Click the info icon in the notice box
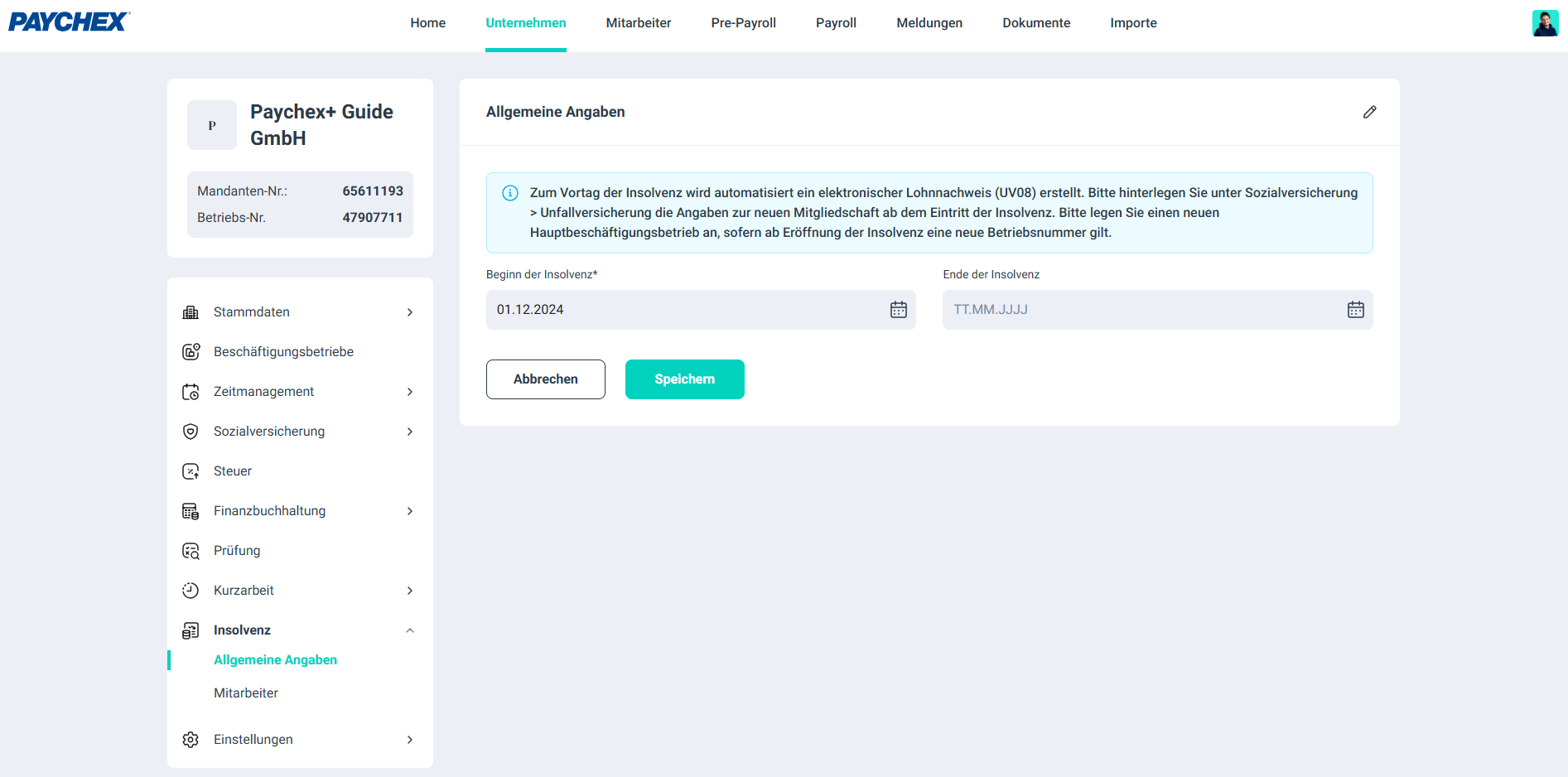 (x=510, y=193)
